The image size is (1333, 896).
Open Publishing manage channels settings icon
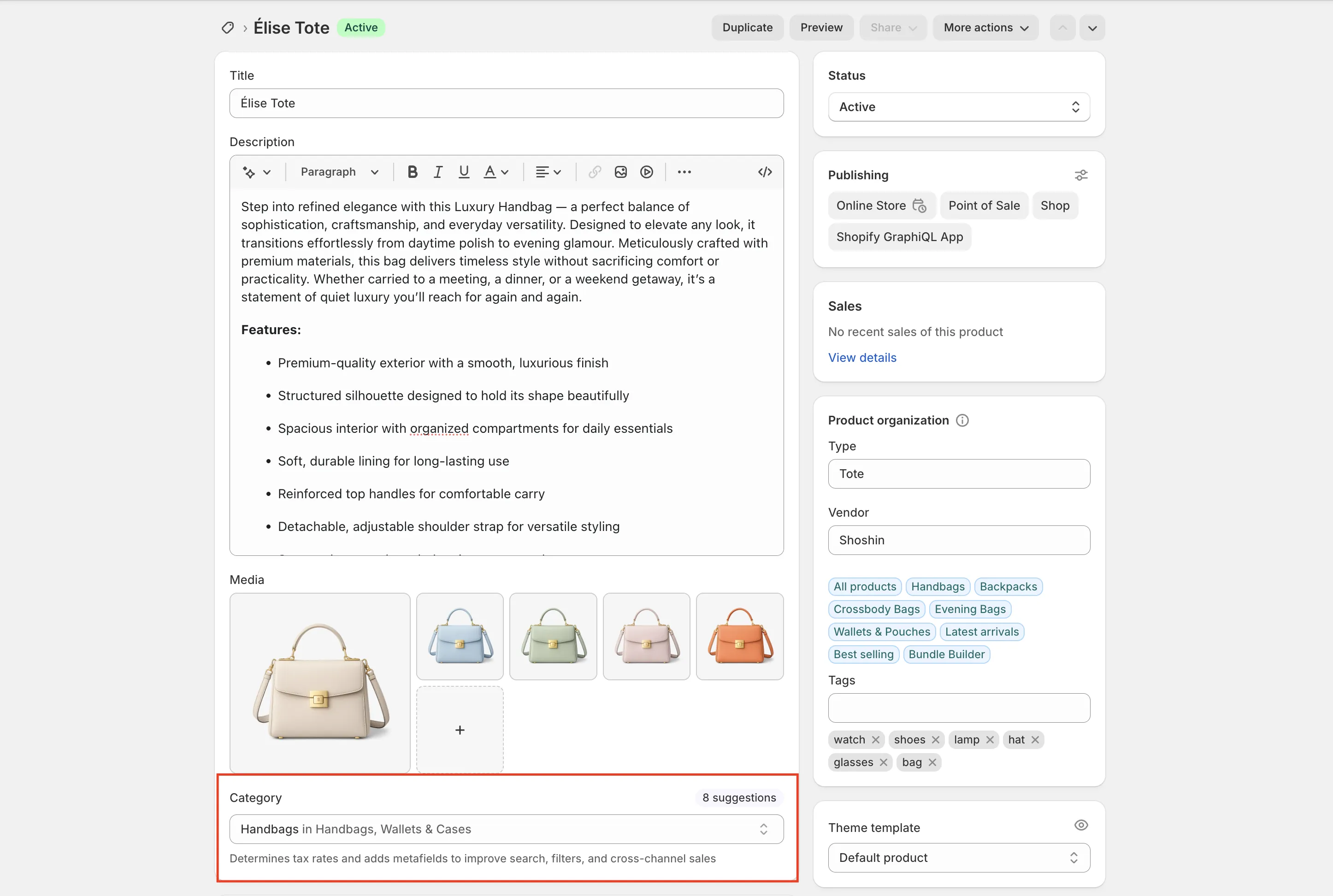tap(1080, 176)
